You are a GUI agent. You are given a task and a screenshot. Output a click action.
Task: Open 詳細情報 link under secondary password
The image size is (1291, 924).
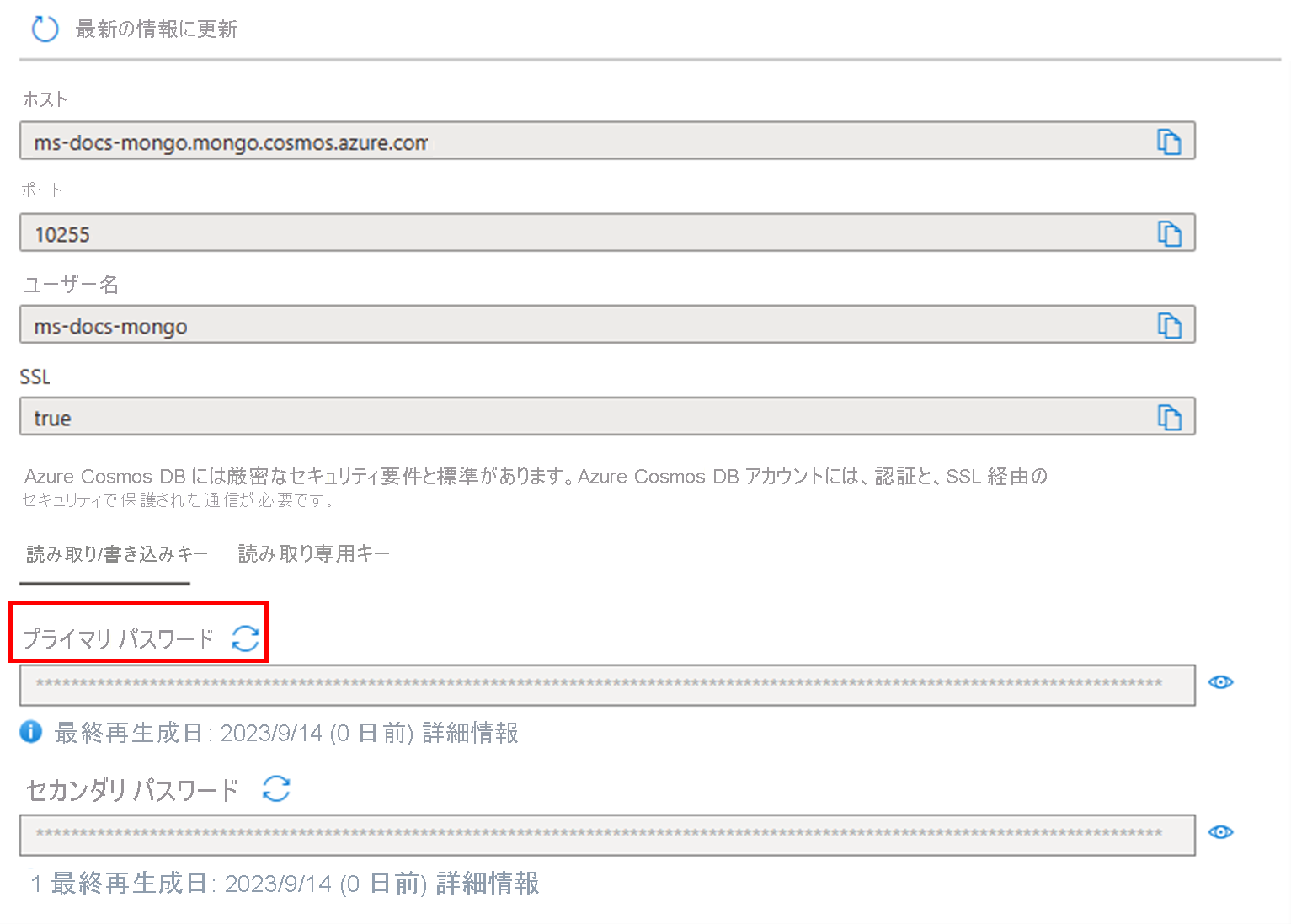(488, 883)
